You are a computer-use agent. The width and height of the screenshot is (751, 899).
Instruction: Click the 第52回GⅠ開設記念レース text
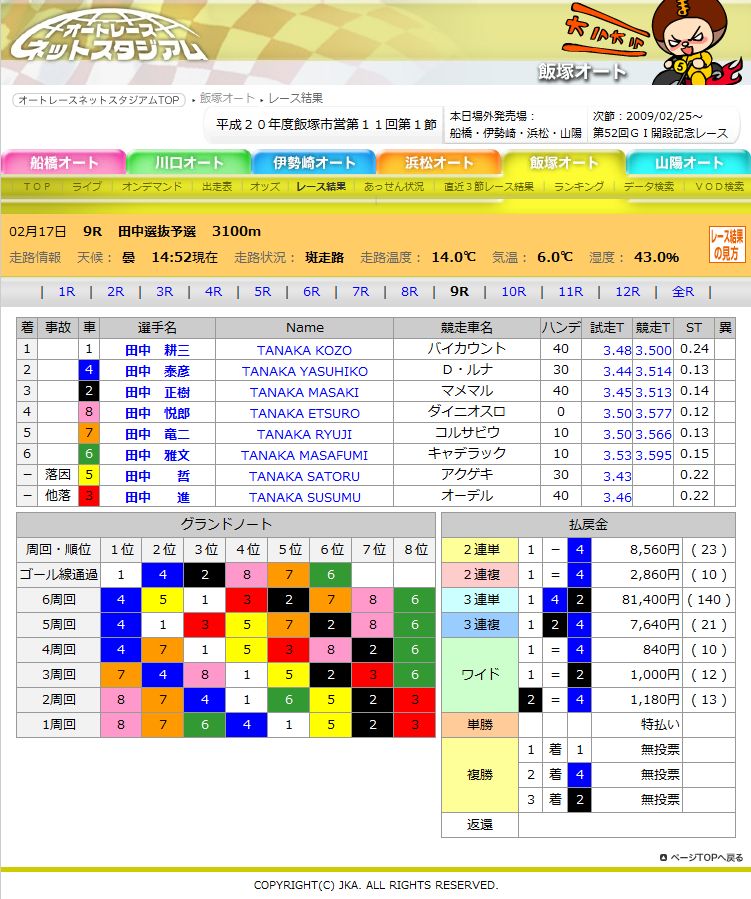660,133
